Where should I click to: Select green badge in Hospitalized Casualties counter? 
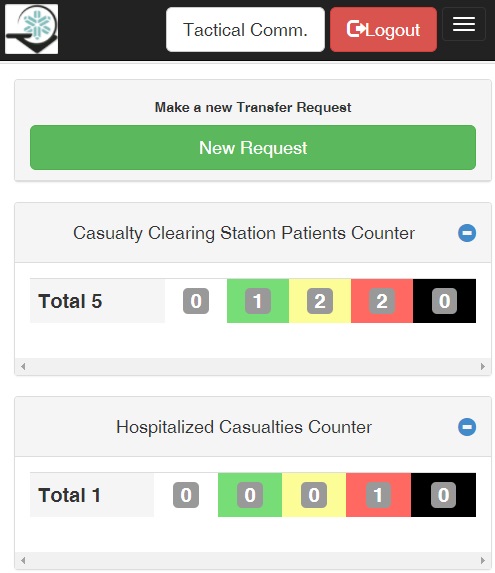(250, 495)
